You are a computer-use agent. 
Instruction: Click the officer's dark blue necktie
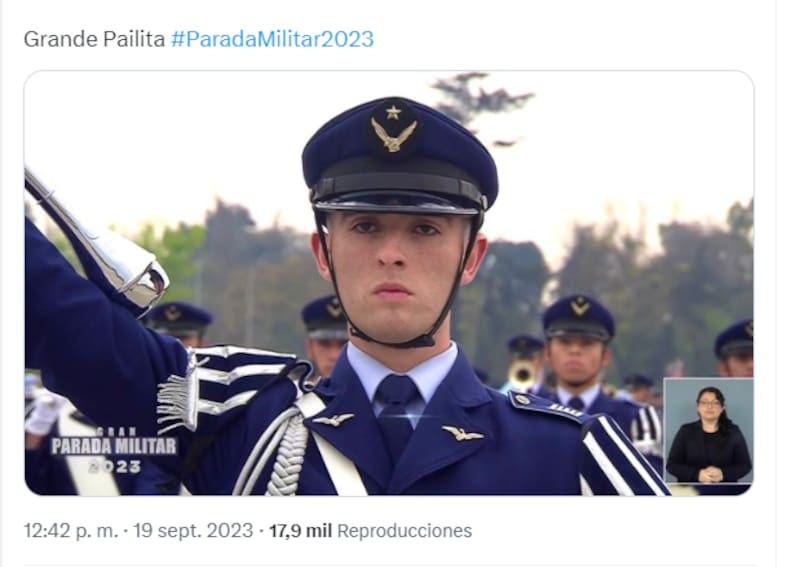396,413
